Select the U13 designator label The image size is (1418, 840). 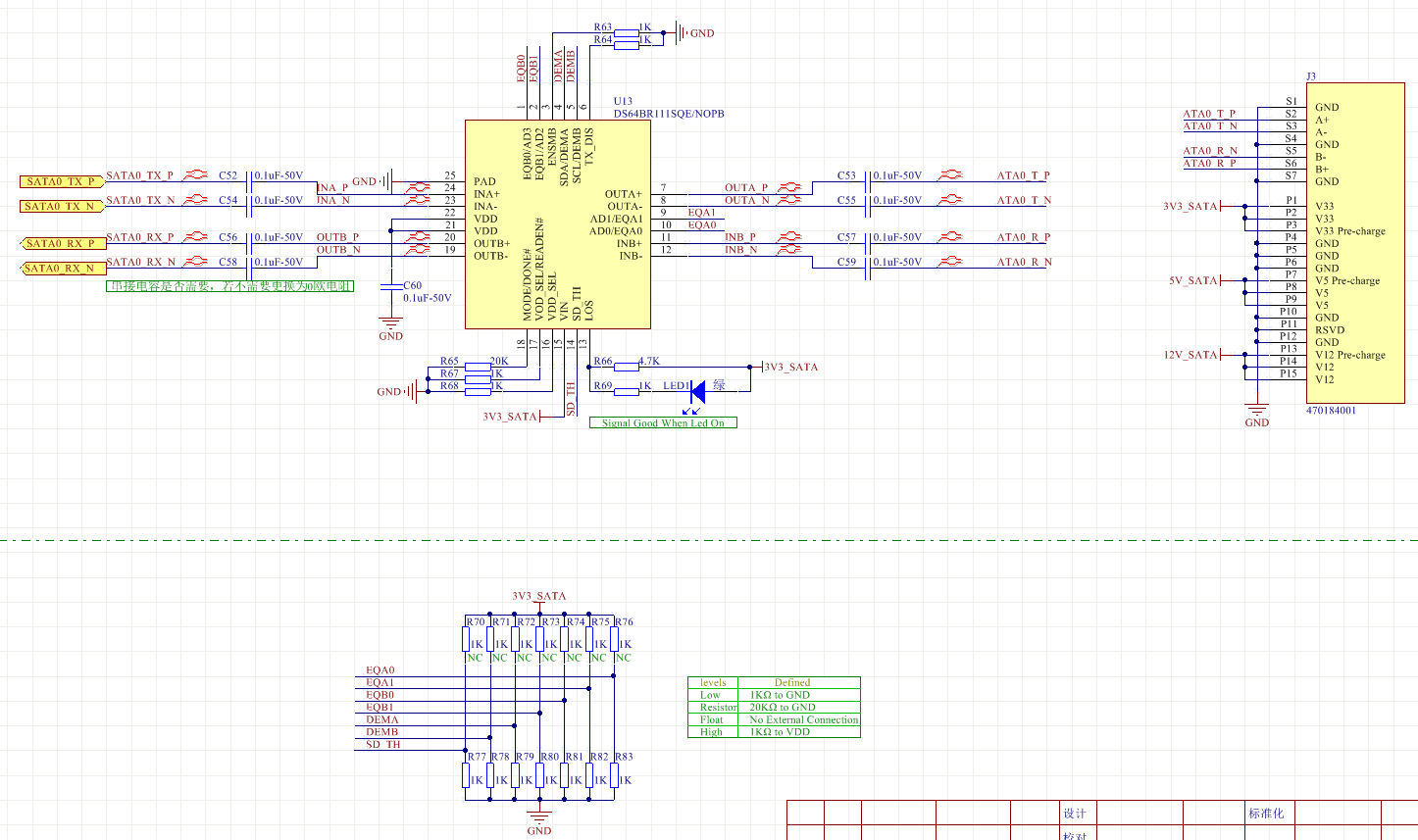[624, 101]
